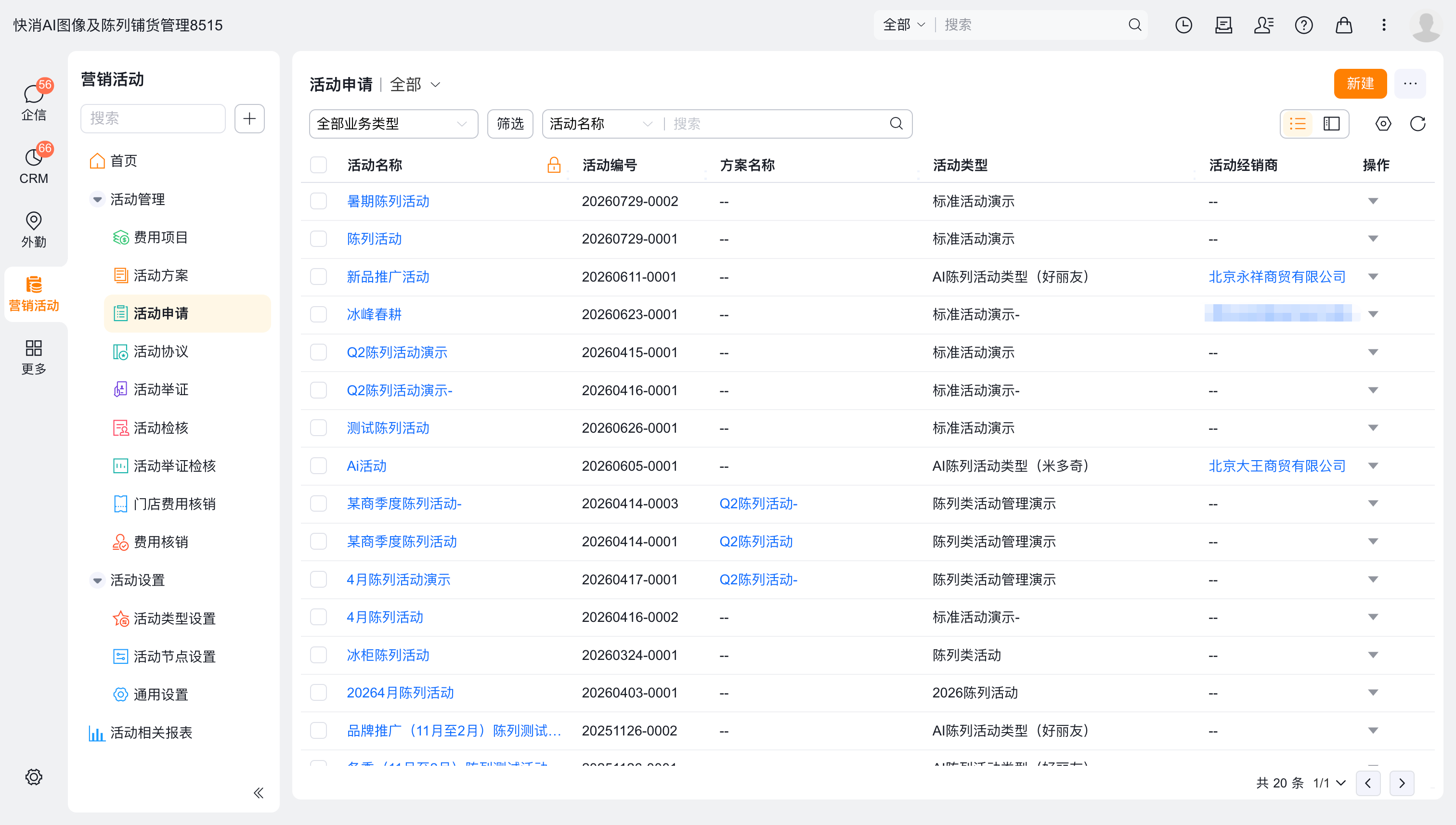1456x825 pixels.
Task: Click the 筛选 filter button
Action: coord(509,124)
